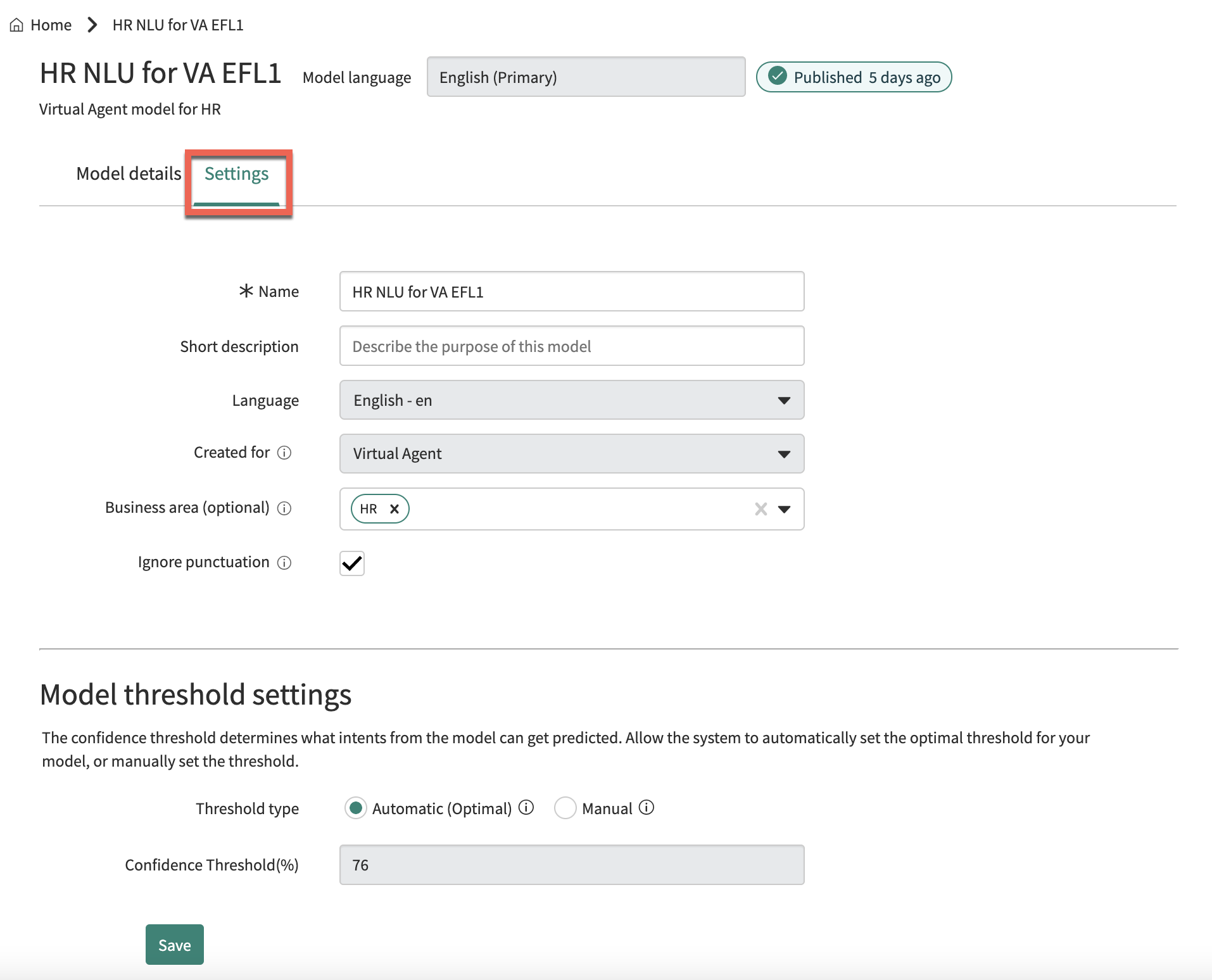1212x980 pixels.
Task: Toggle the Ignore punctuation checkbox
Action: click(352, 563)
